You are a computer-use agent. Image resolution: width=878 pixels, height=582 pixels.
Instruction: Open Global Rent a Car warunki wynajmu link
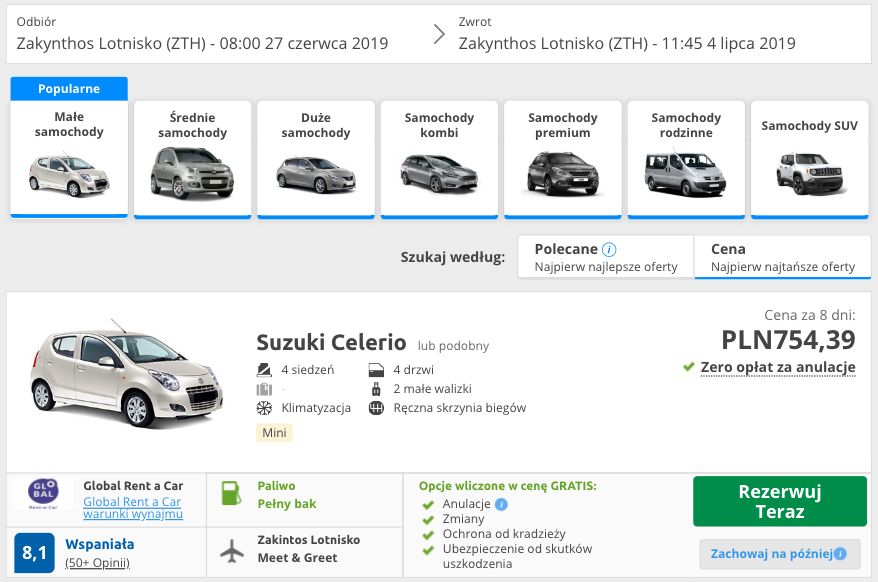click(x=133, y=507)
